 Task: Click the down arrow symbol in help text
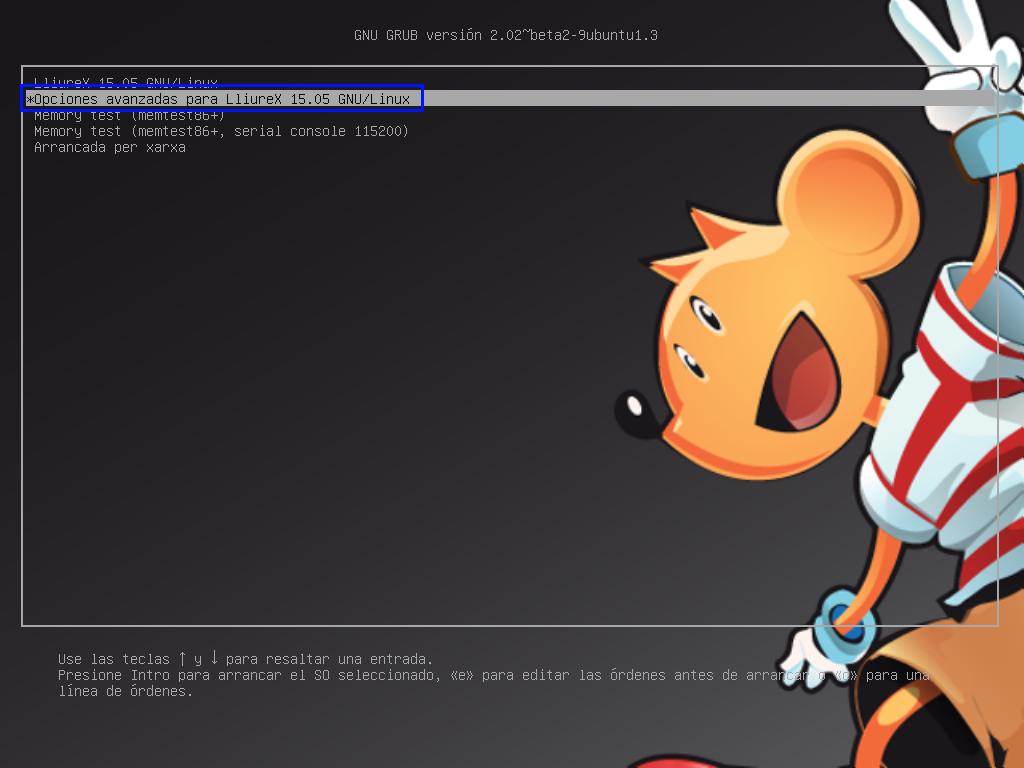tap(214, 658)
